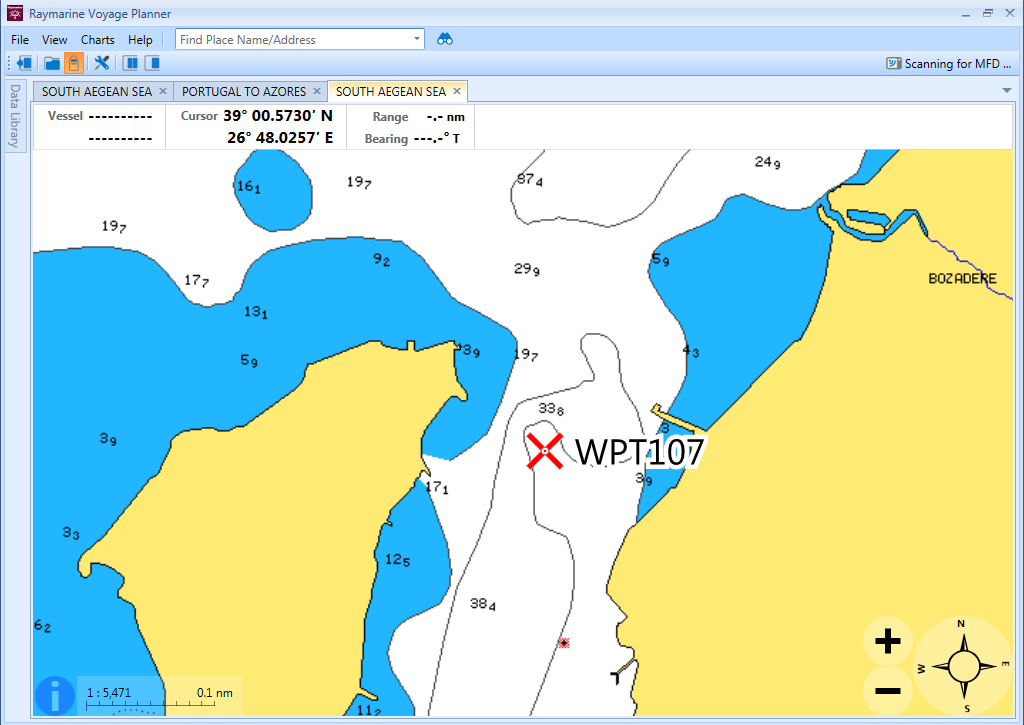This screenshot has height=725, width=1024.
Task: Click the Scanning for MFD status text
Action: coord(957,63)
